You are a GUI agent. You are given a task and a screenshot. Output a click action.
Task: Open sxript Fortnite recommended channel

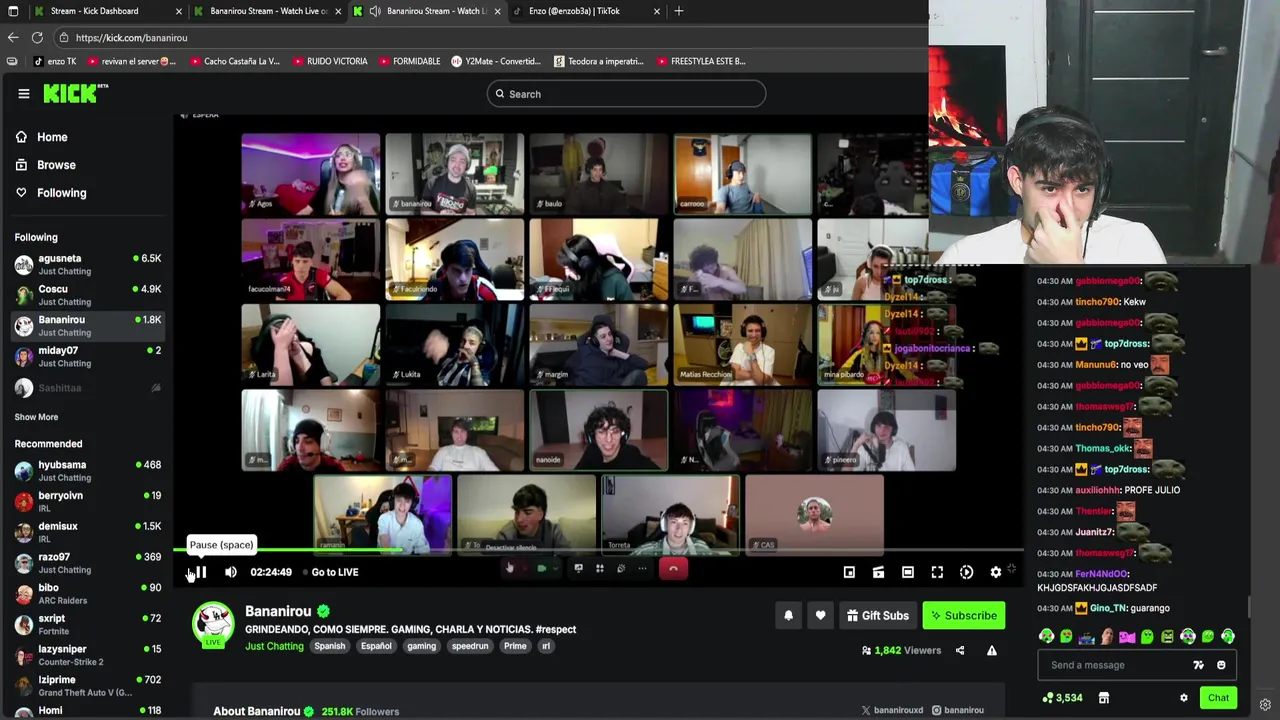(x=88, y=624)
